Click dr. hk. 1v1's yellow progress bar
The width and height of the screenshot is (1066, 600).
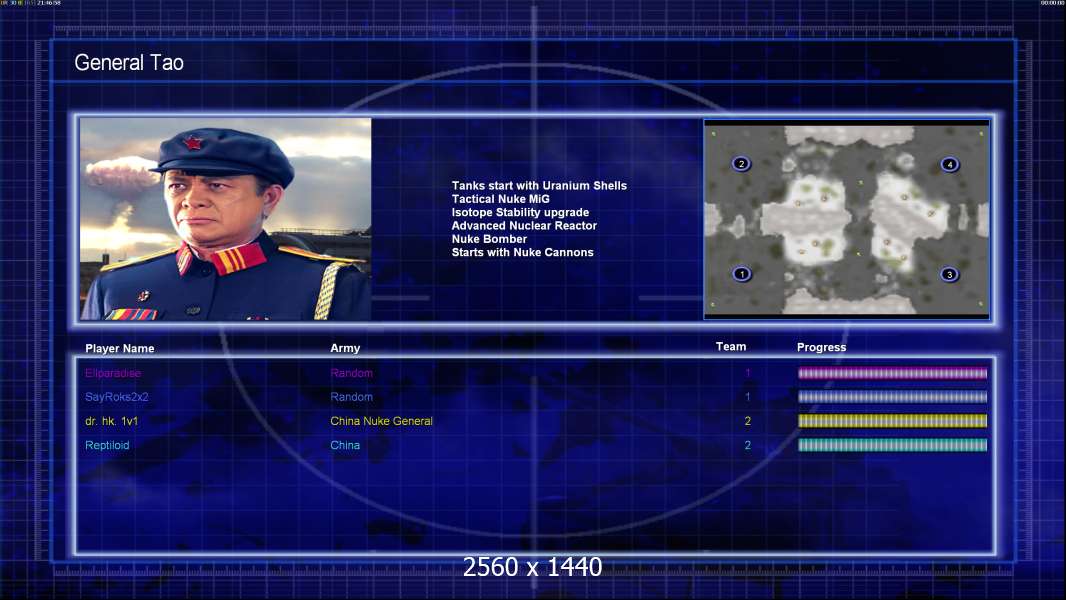coord(892,421)
